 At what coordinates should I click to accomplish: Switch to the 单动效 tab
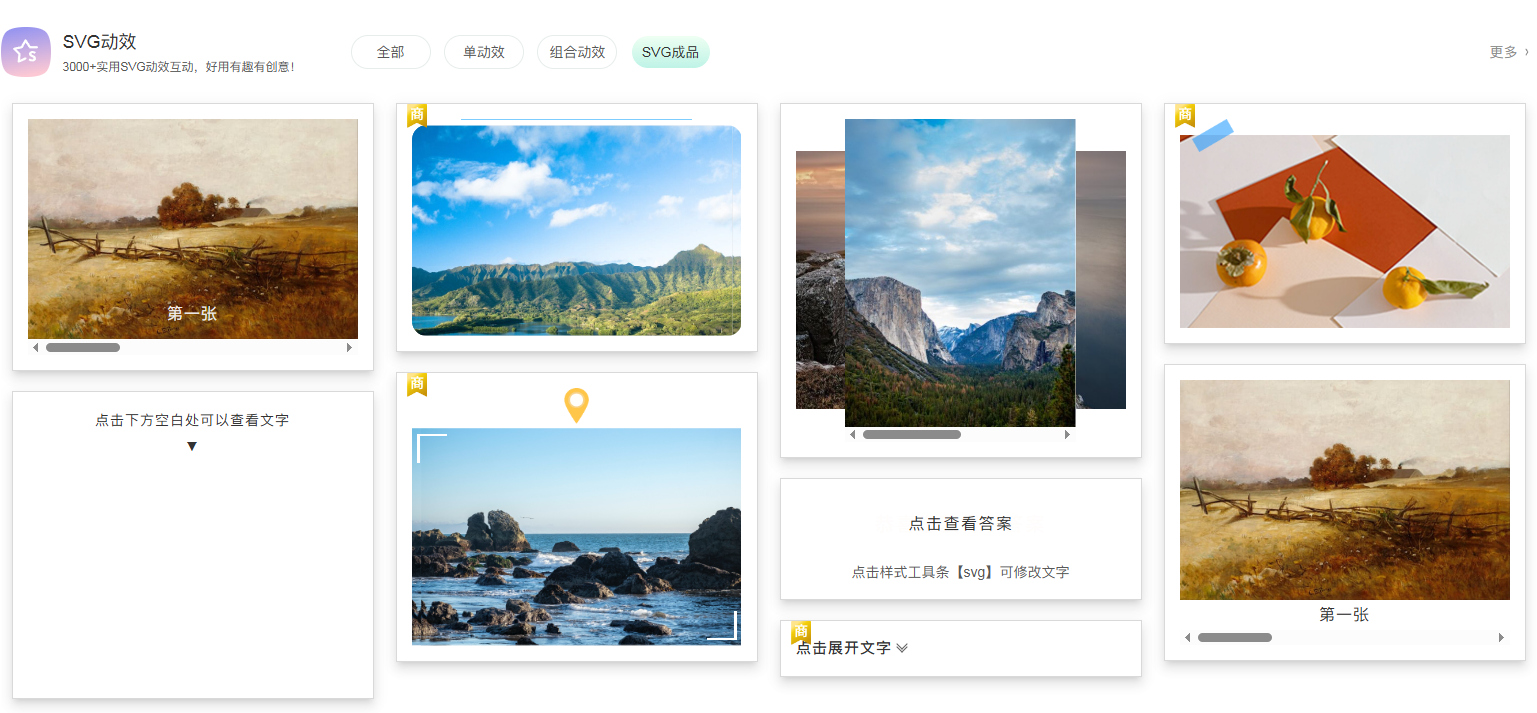(484, 52)
